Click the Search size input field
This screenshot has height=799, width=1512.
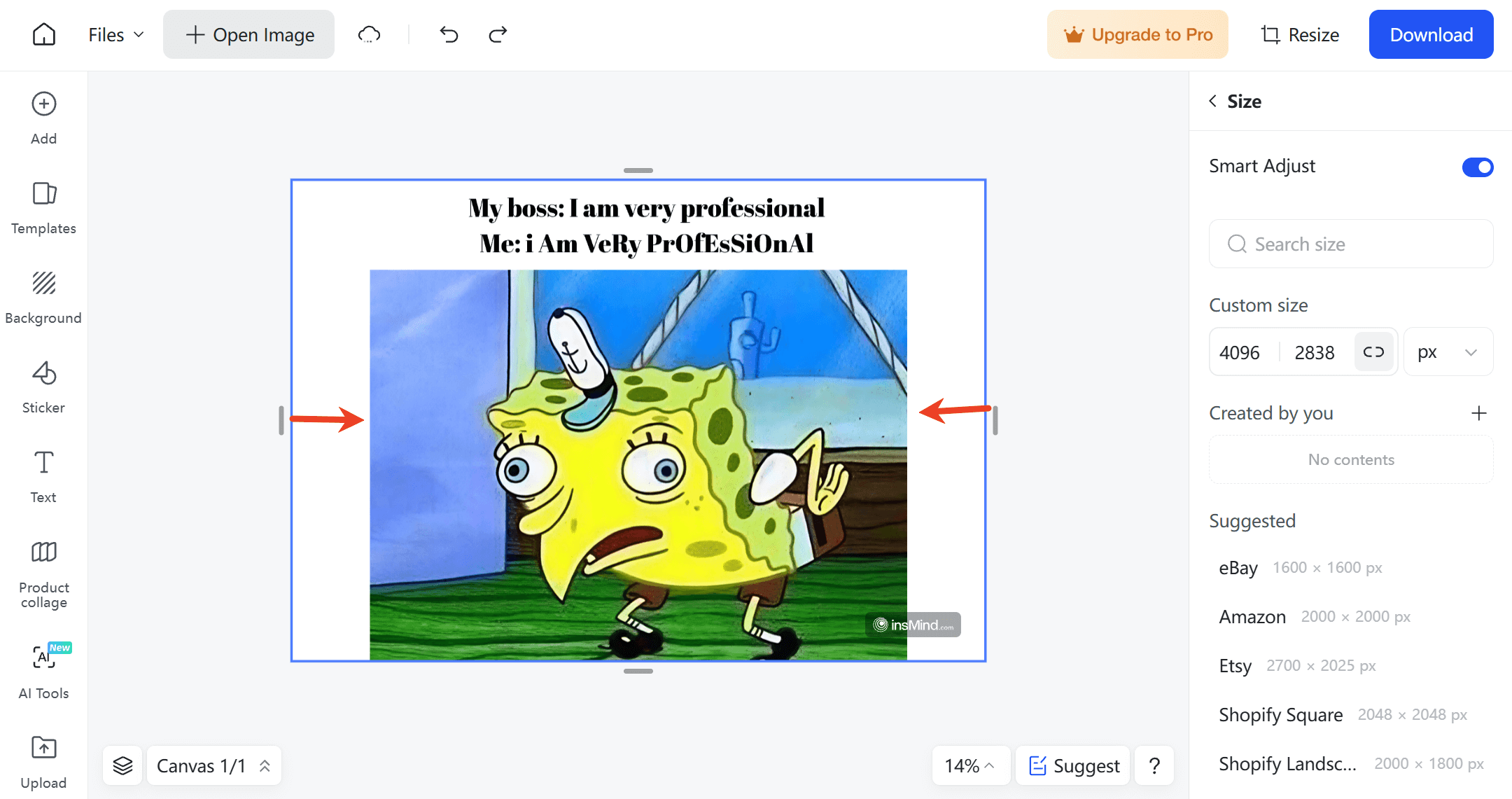[1350, 244]
